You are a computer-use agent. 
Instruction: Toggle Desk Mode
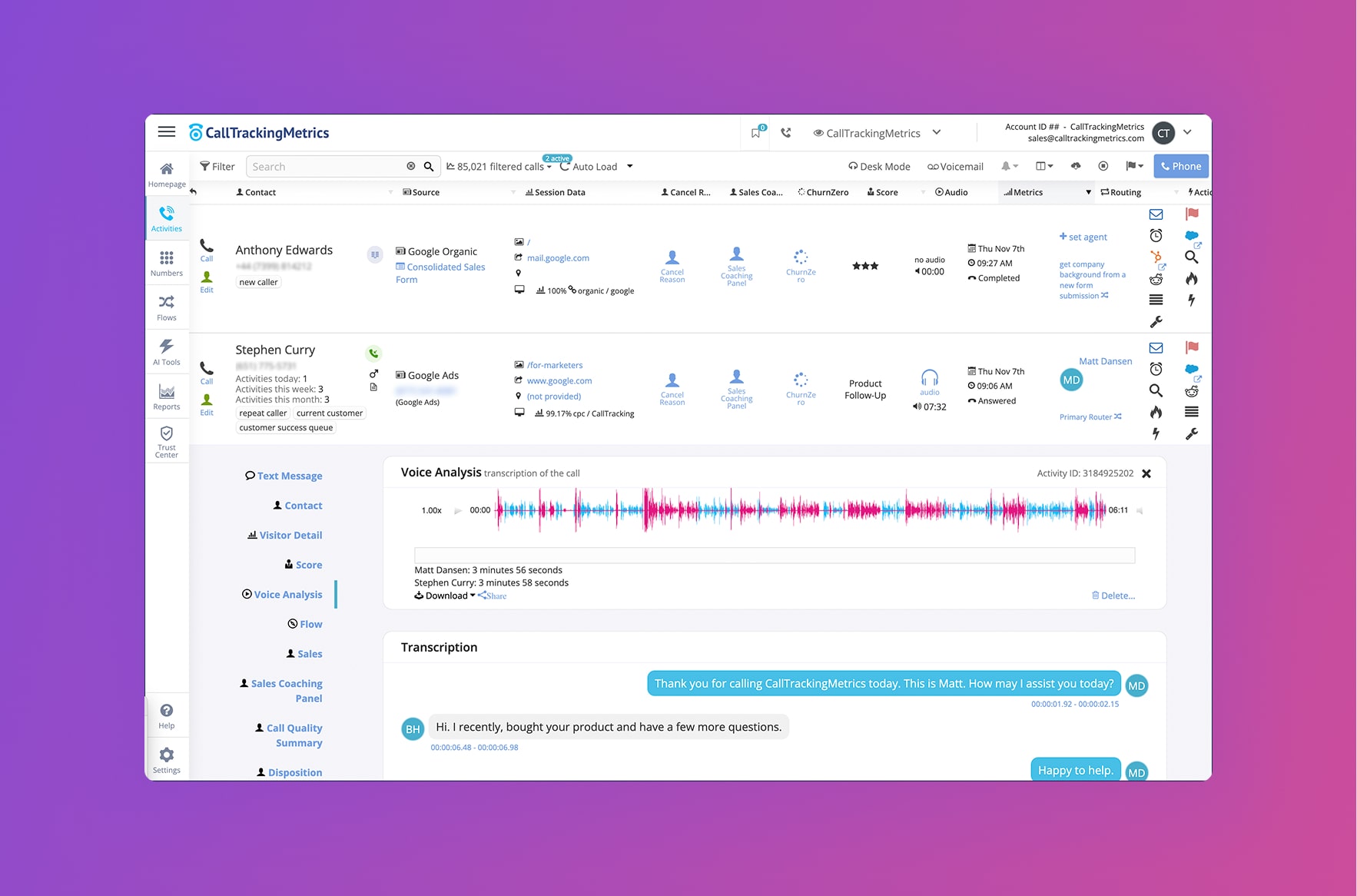879,167
